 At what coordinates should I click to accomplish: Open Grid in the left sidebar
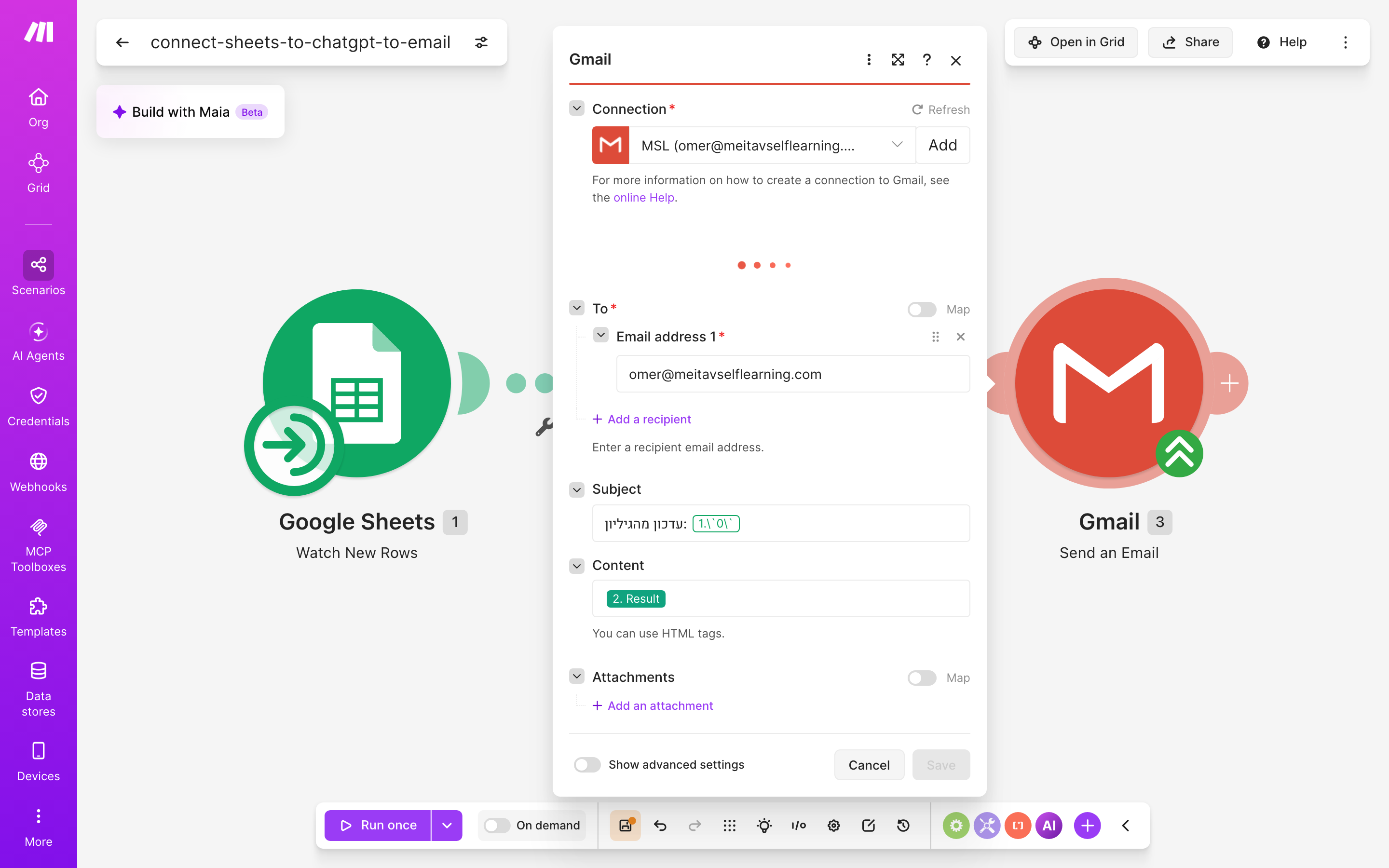coord(39,173)
